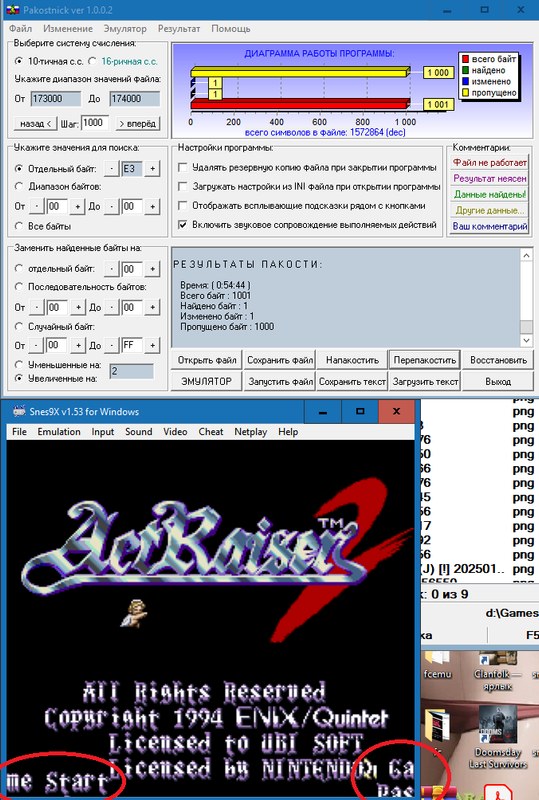Click the Сохранить текст button

(352, 382)
